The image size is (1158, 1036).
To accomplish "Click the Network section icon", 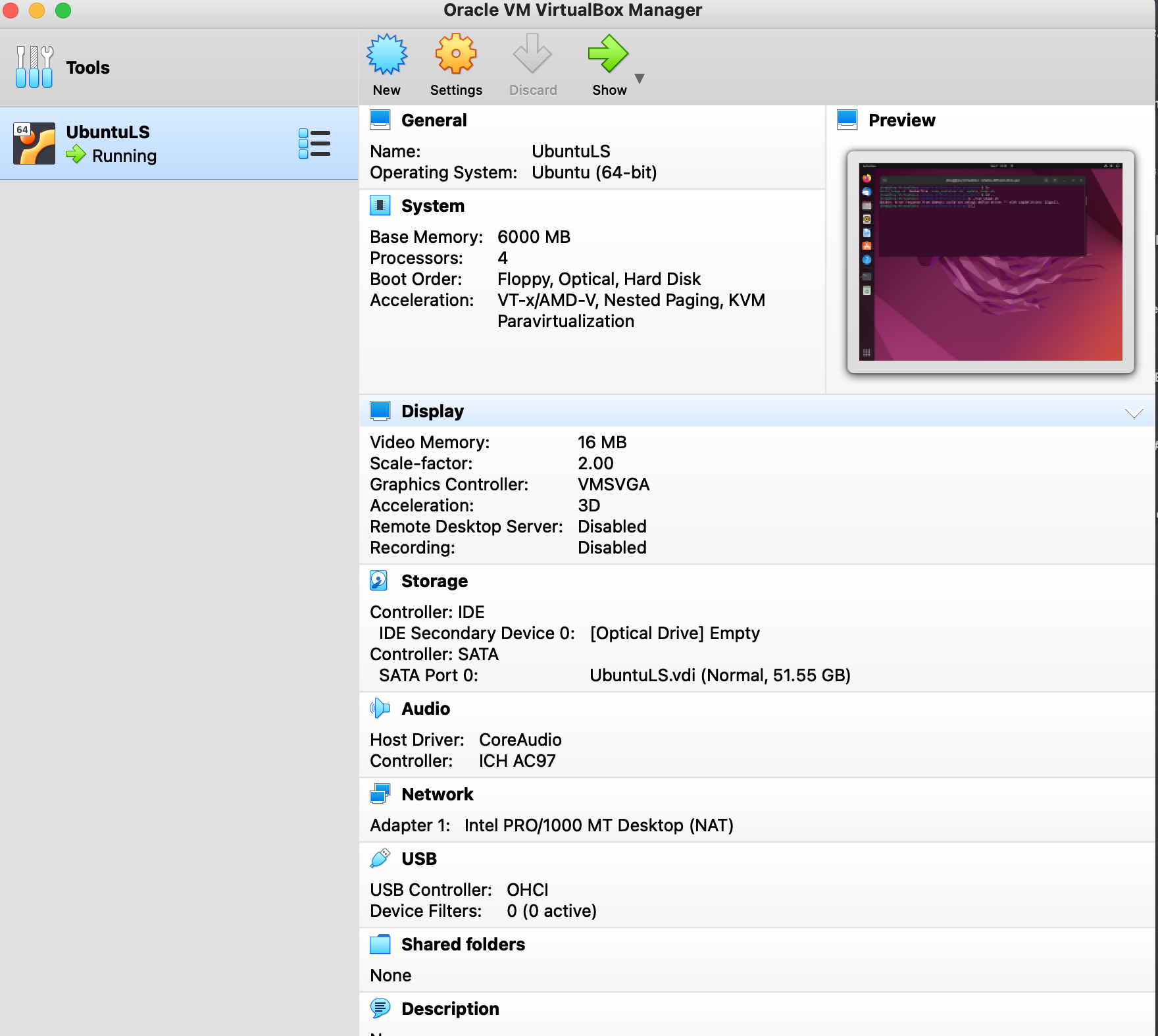I will pyautogui.click(x=381, y=794).
